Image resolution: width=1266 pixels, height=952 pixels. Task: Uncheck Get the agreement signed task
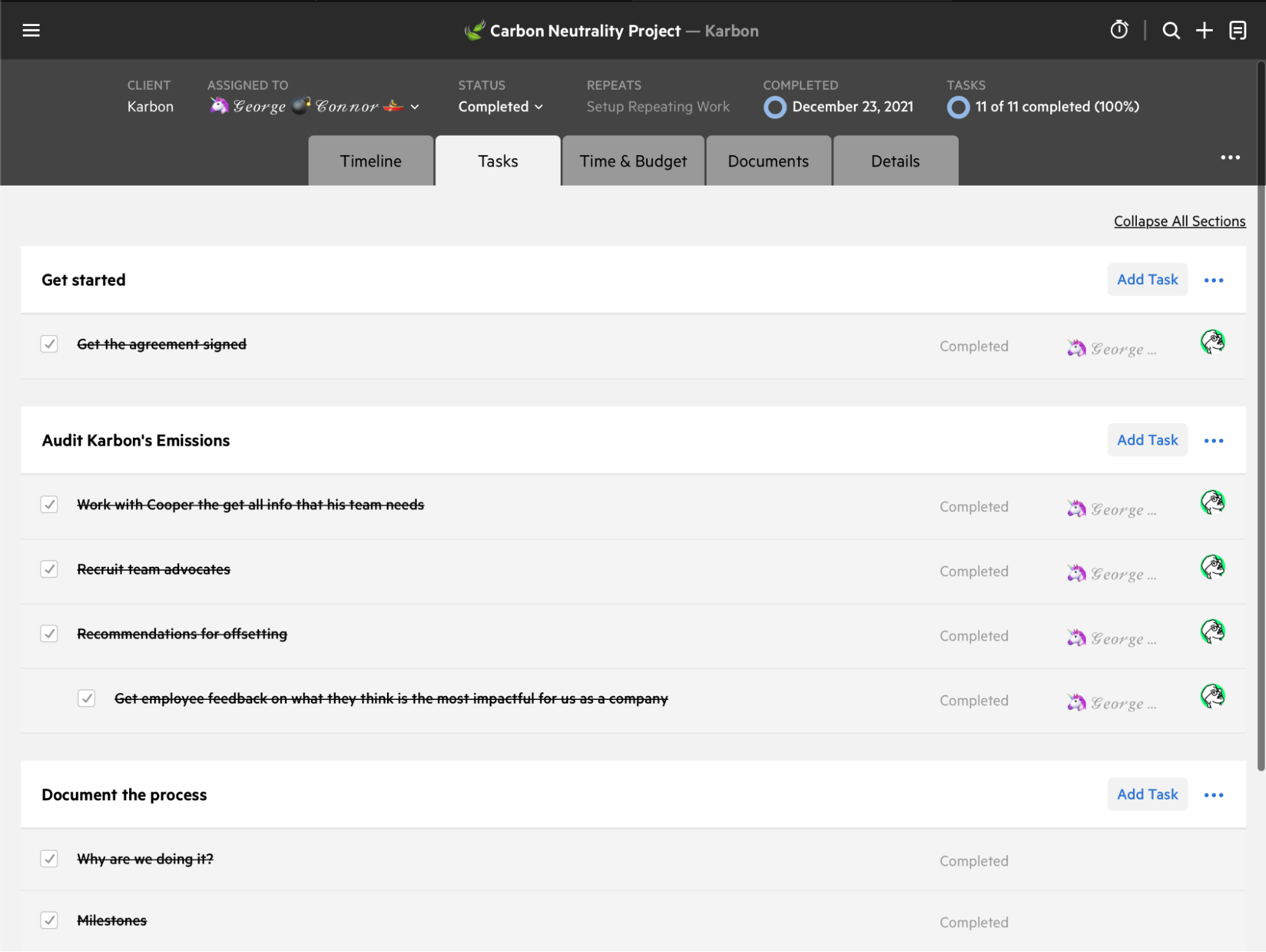[x=49, y=344]
